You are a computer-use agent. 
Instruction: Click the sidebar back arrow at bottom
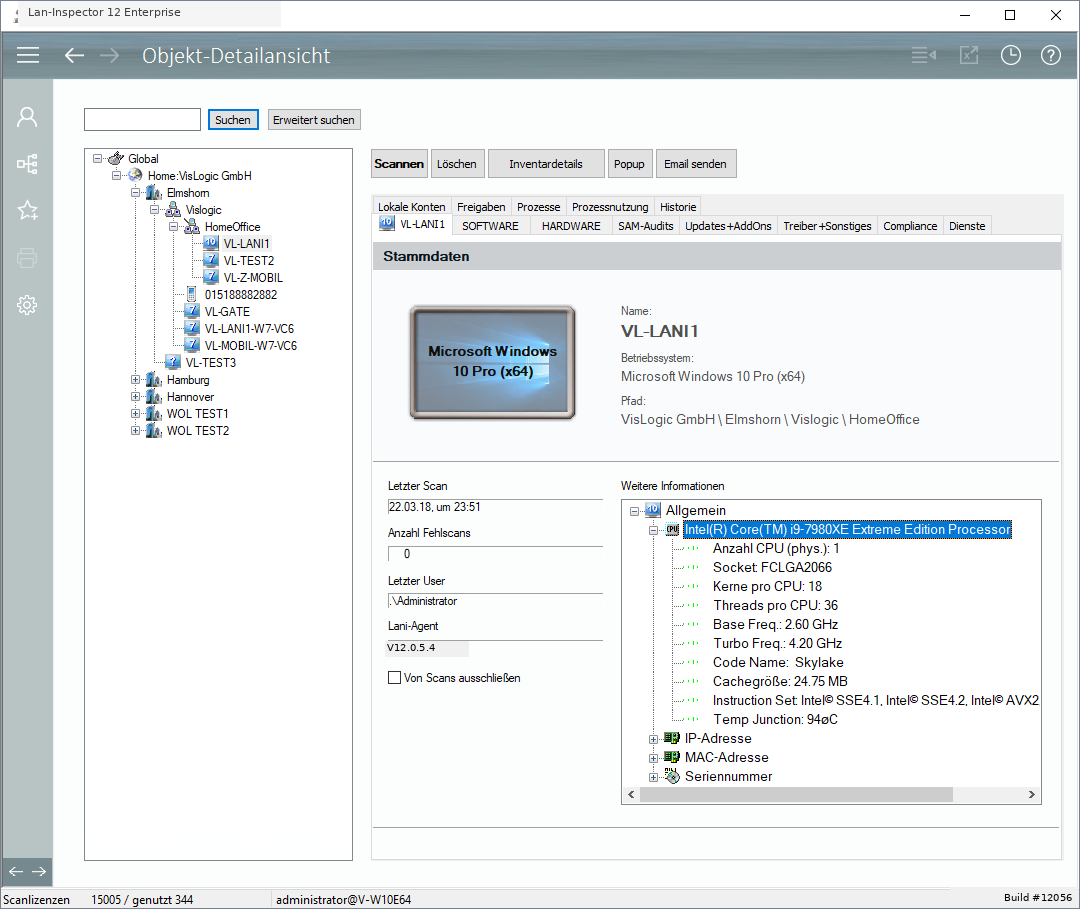point(16,871)
